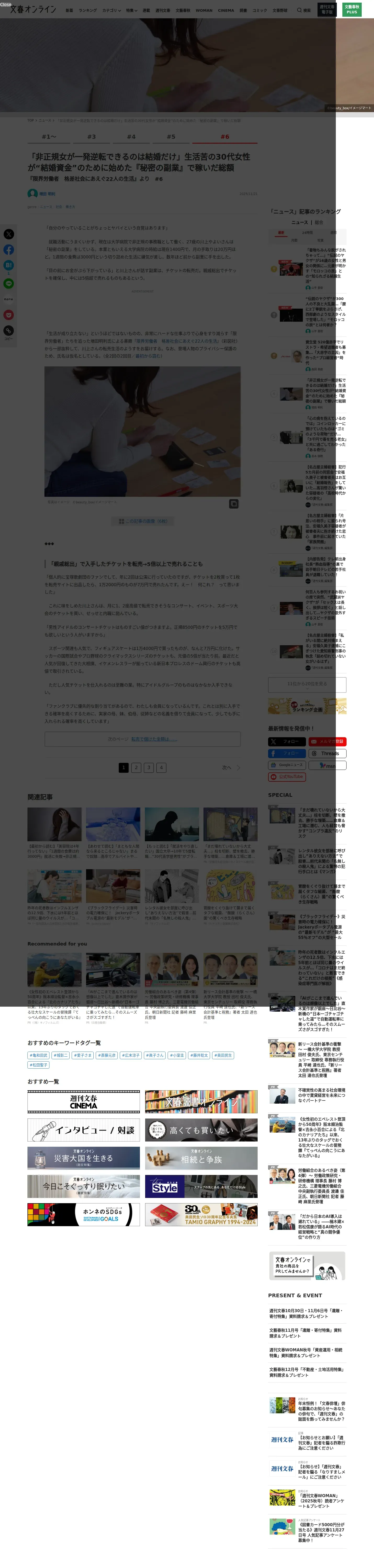Open the 相続と争族 banner
374x1568 pixels.
coord(201,1158)
